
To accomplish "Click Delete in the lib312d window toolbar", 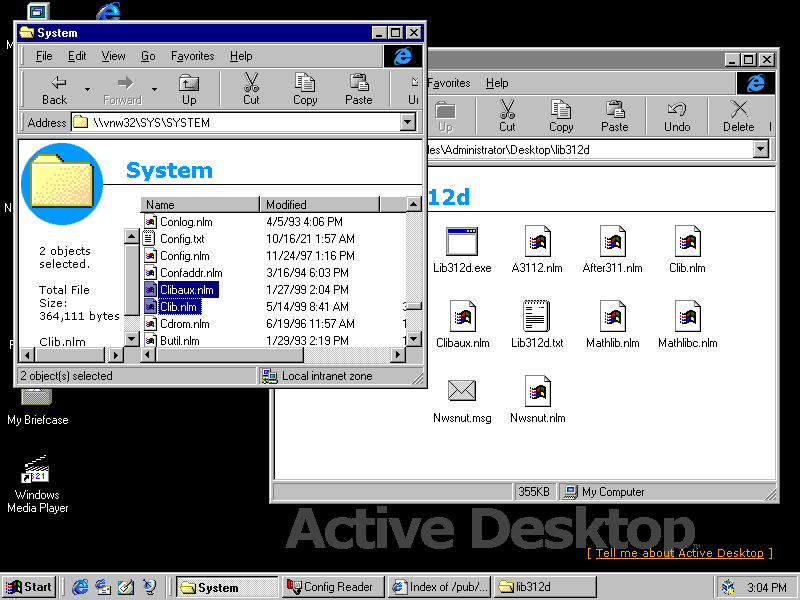I will coord(739,117).
